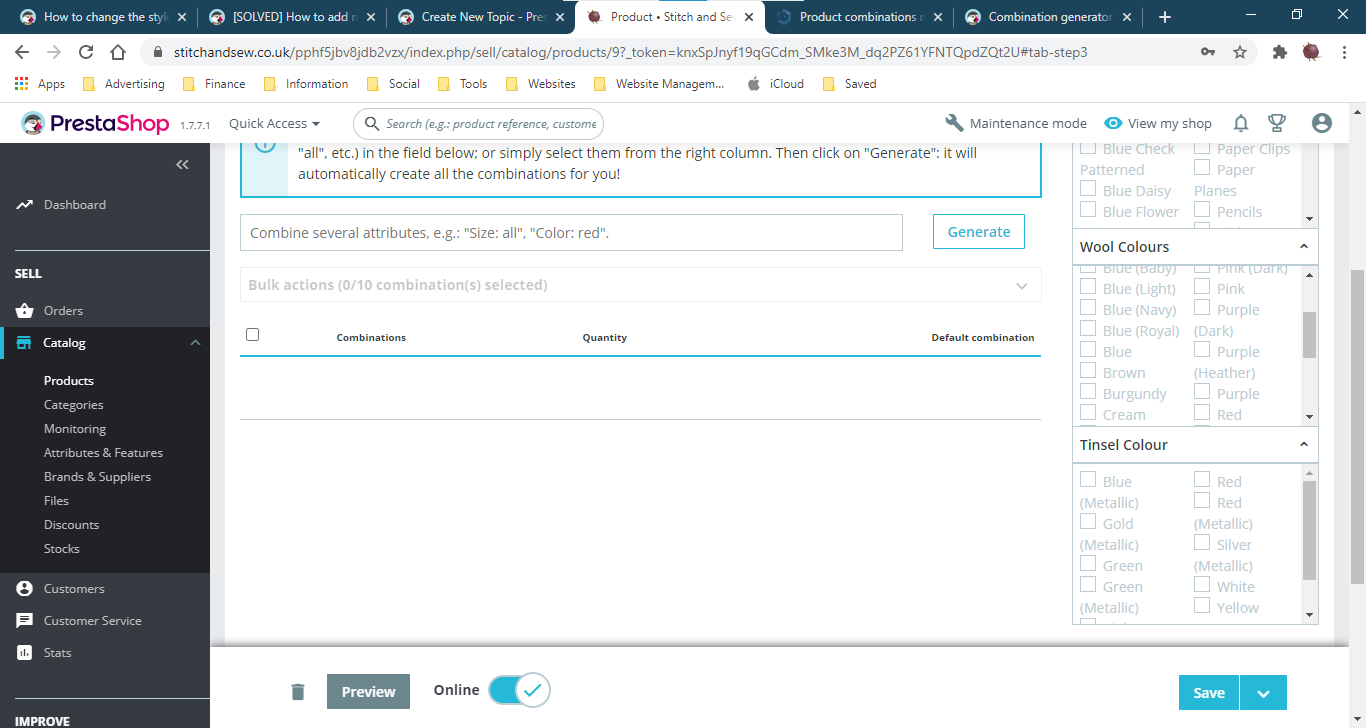Screen dimensions: 1366x728
Task: Open Discounts in the Catalog menu
Action: pos(71,525)
